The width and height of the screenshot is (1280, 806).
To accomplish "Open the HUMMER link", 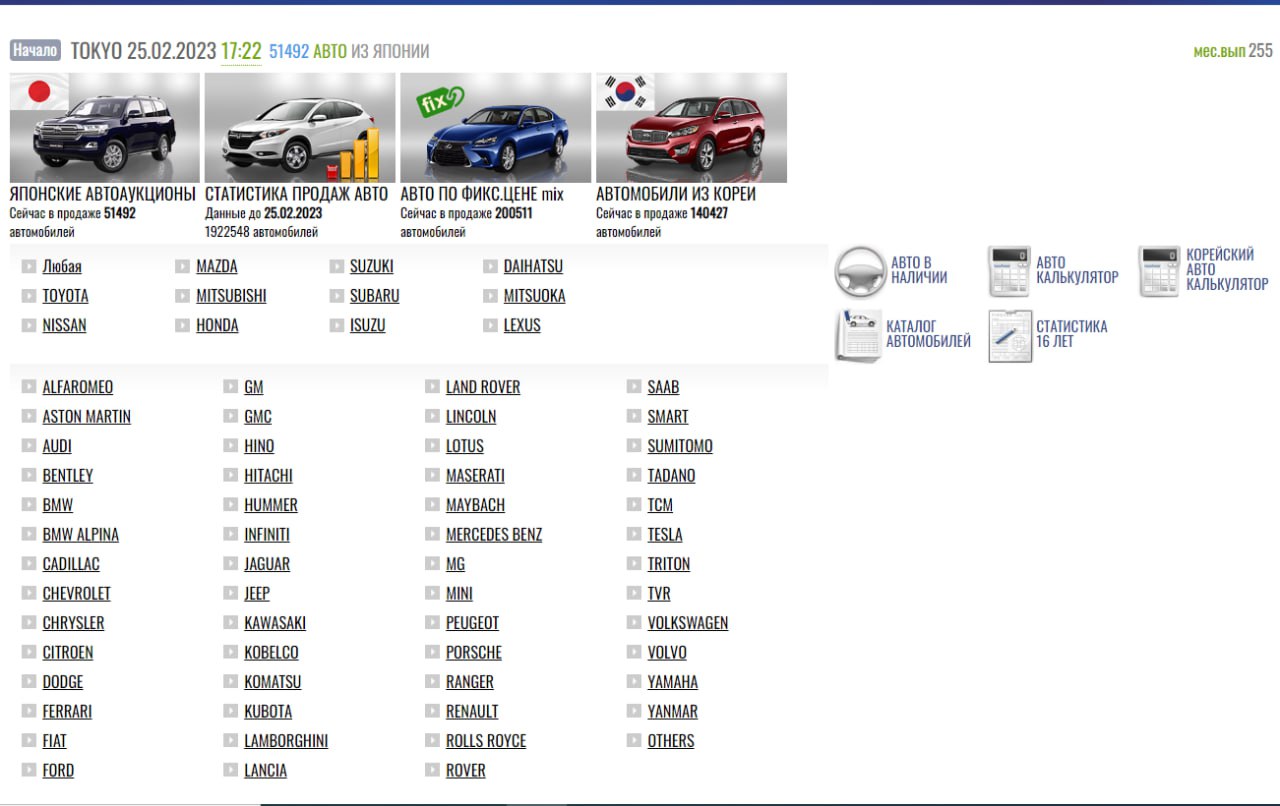I will 271,505.
